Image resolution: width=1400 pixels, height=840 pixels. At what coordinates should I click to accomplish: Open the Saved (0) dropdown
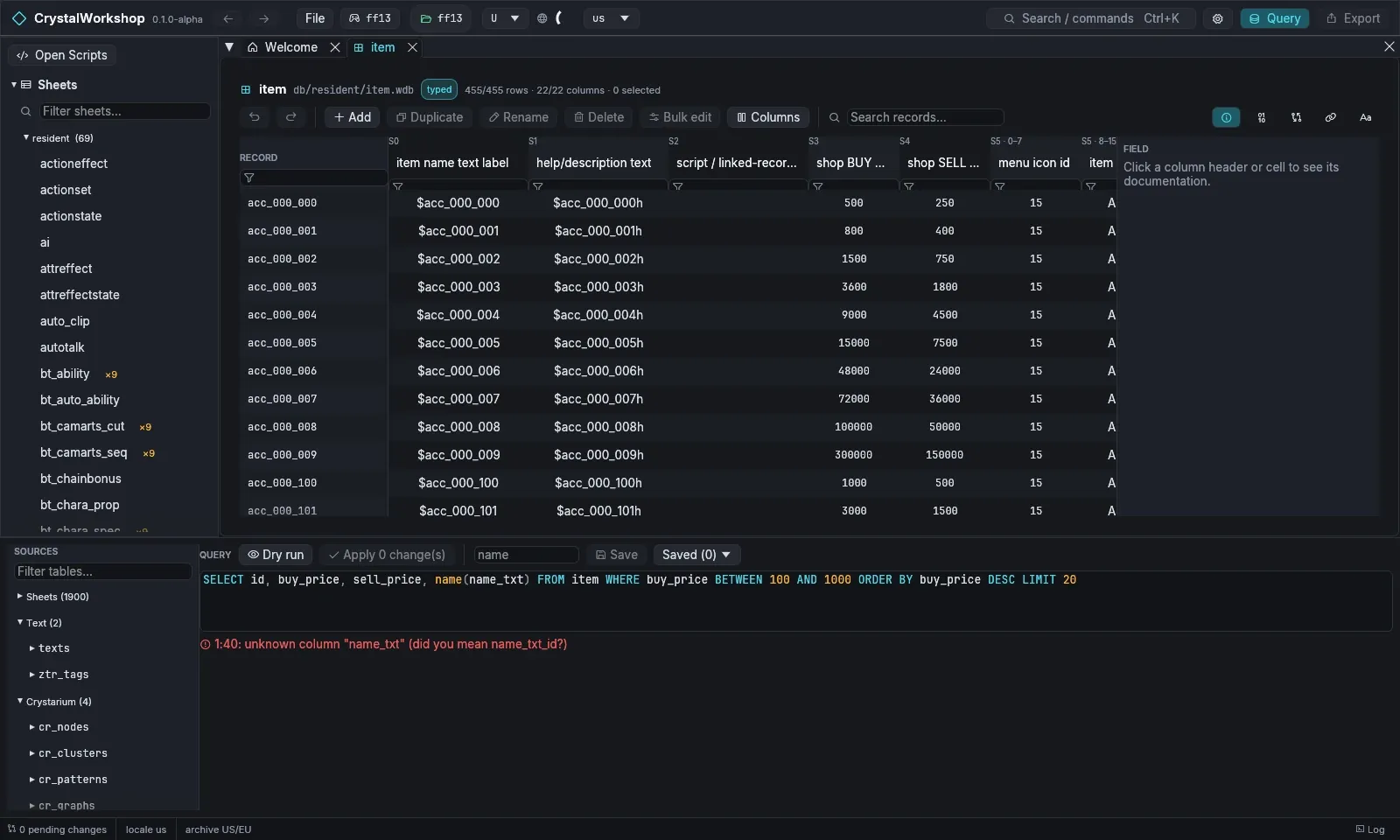696,555
